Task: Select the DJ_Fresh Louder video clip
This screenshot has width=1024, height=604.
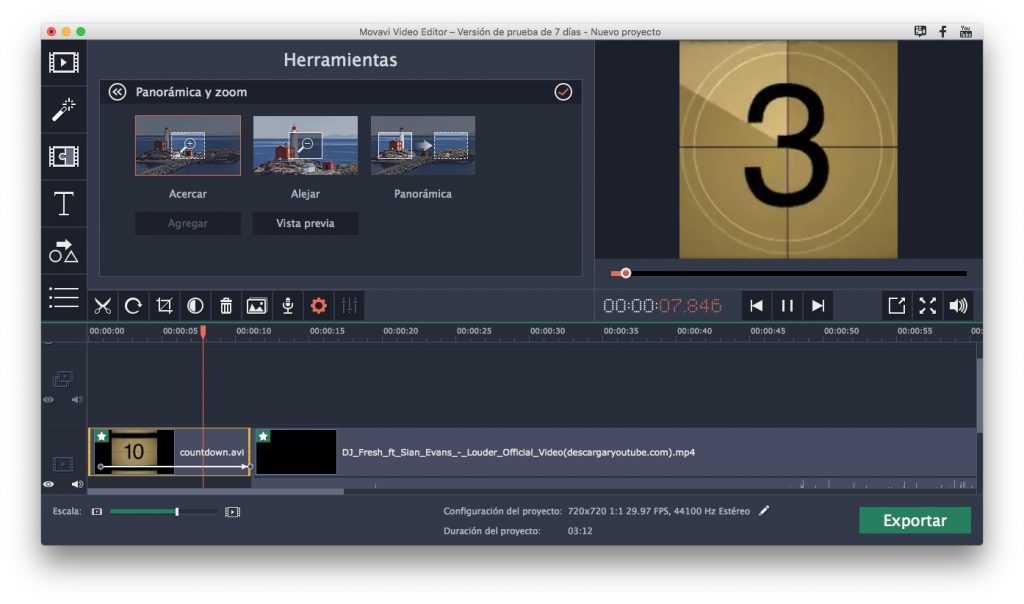Action: coord(615,452)
